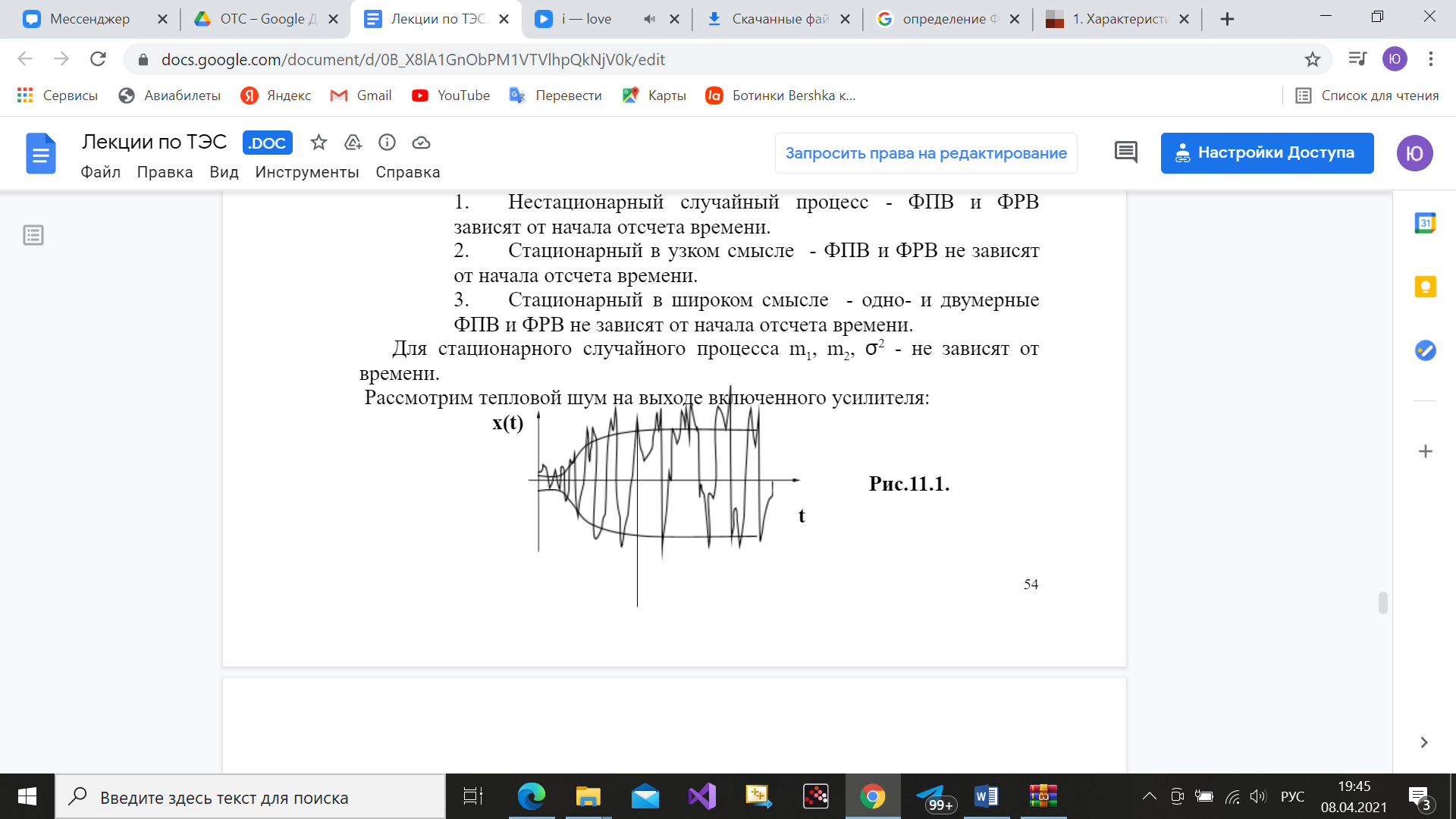Open Google Keep side panel
Image resolution: width=1456 pixels, height=819 pixels.
(1426, 287)
